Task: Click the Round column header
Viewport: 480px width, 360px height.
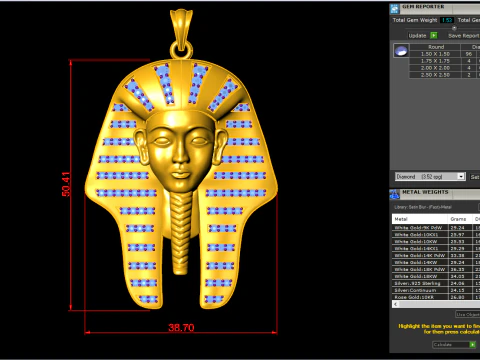Action: point(435,47)
